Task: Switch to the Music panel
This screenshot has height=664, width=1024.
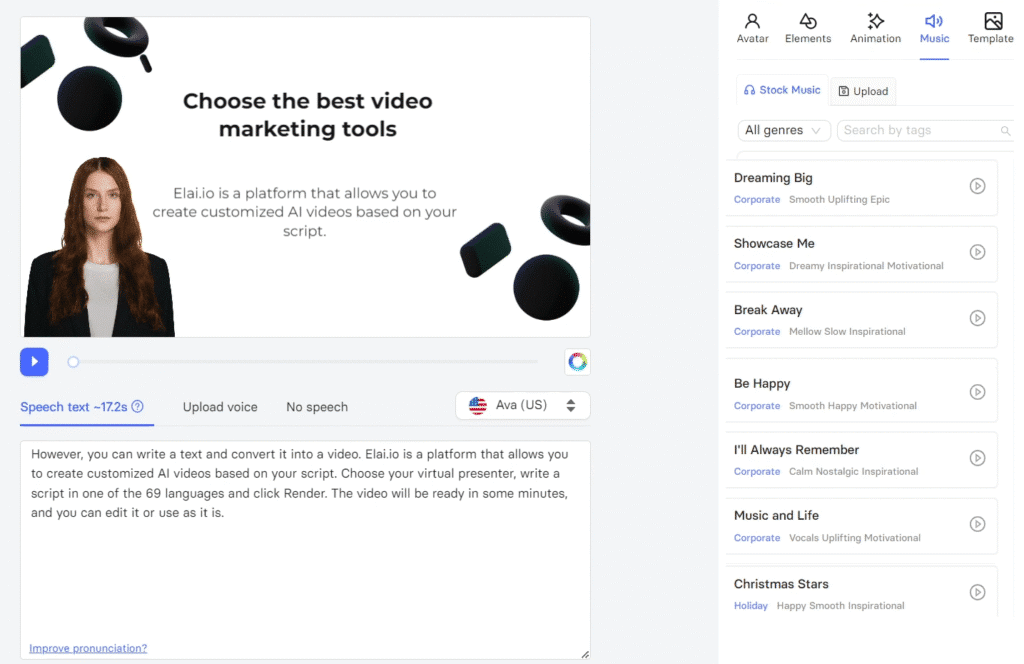Action: tap(934, 29)
